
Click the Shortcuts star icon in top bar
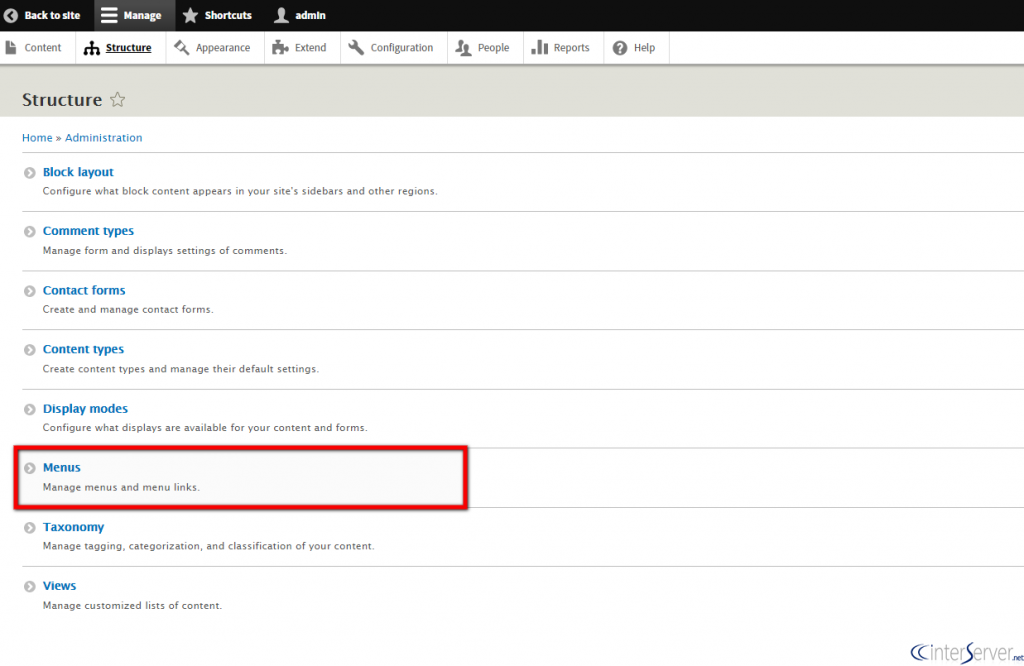190,15
